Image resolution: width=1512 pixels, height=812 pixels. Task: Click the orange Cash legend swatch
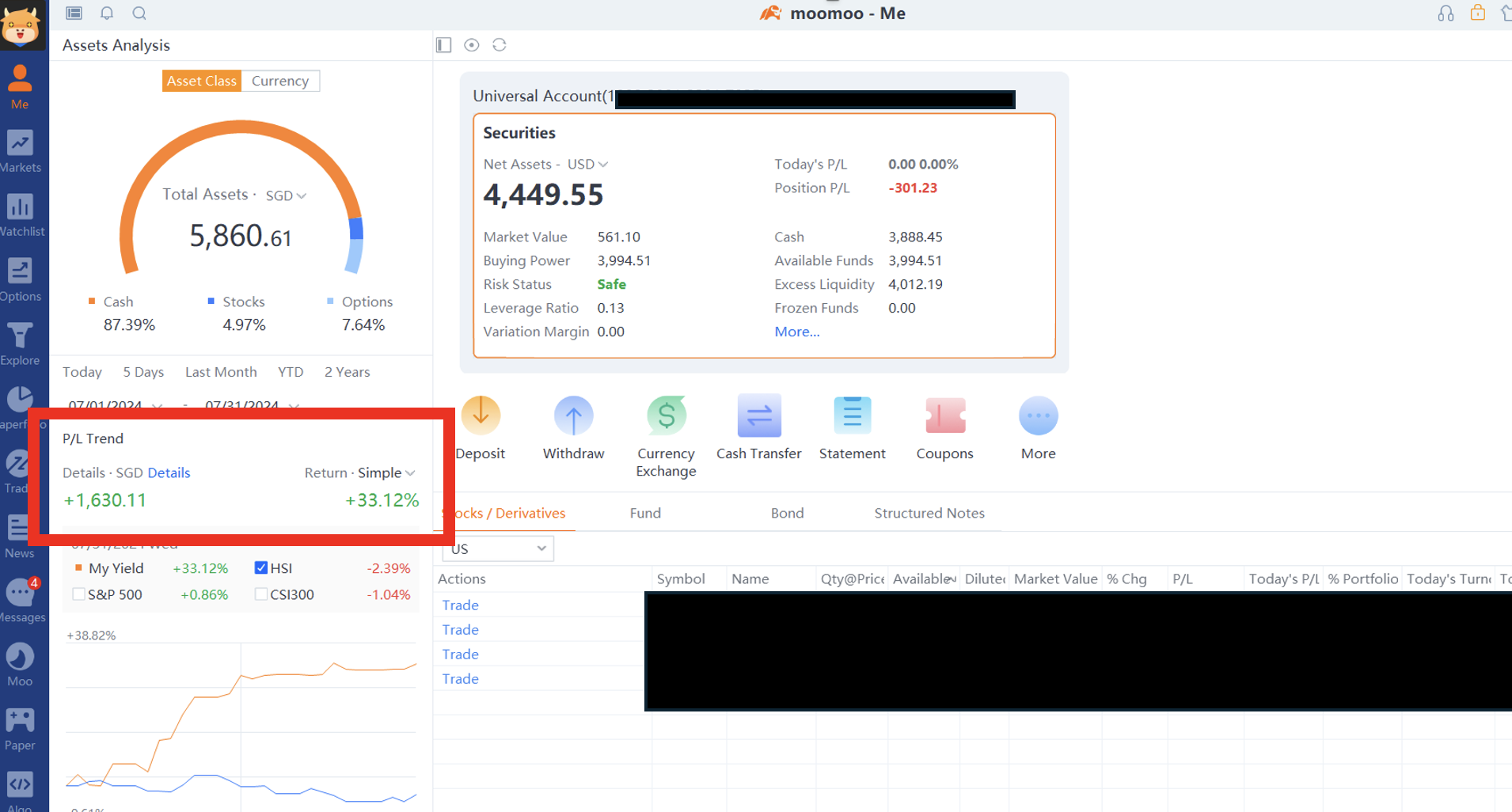92,302
